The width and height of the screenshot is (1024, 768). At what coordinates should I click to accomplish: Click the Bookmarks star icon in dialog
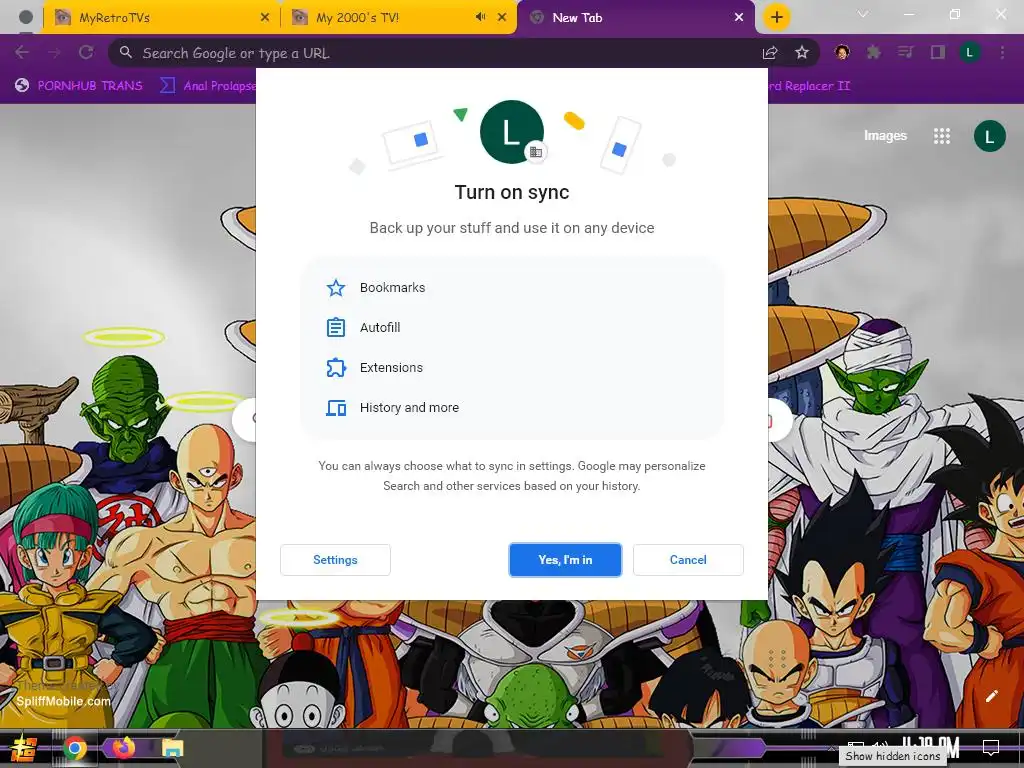tap(336, 287)
